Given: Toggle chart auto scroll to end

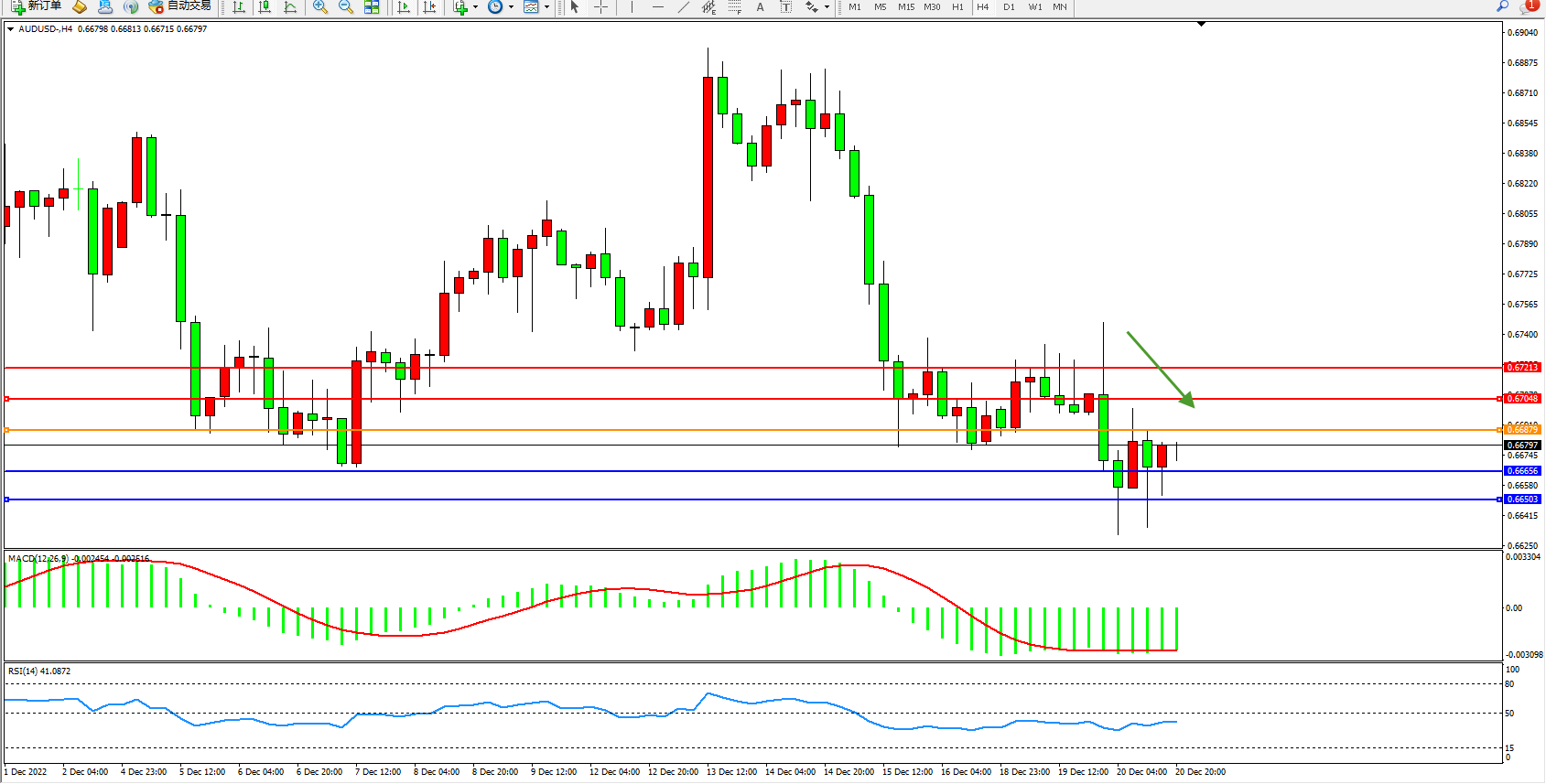Looking at the screenshot, I should point(404,7).
